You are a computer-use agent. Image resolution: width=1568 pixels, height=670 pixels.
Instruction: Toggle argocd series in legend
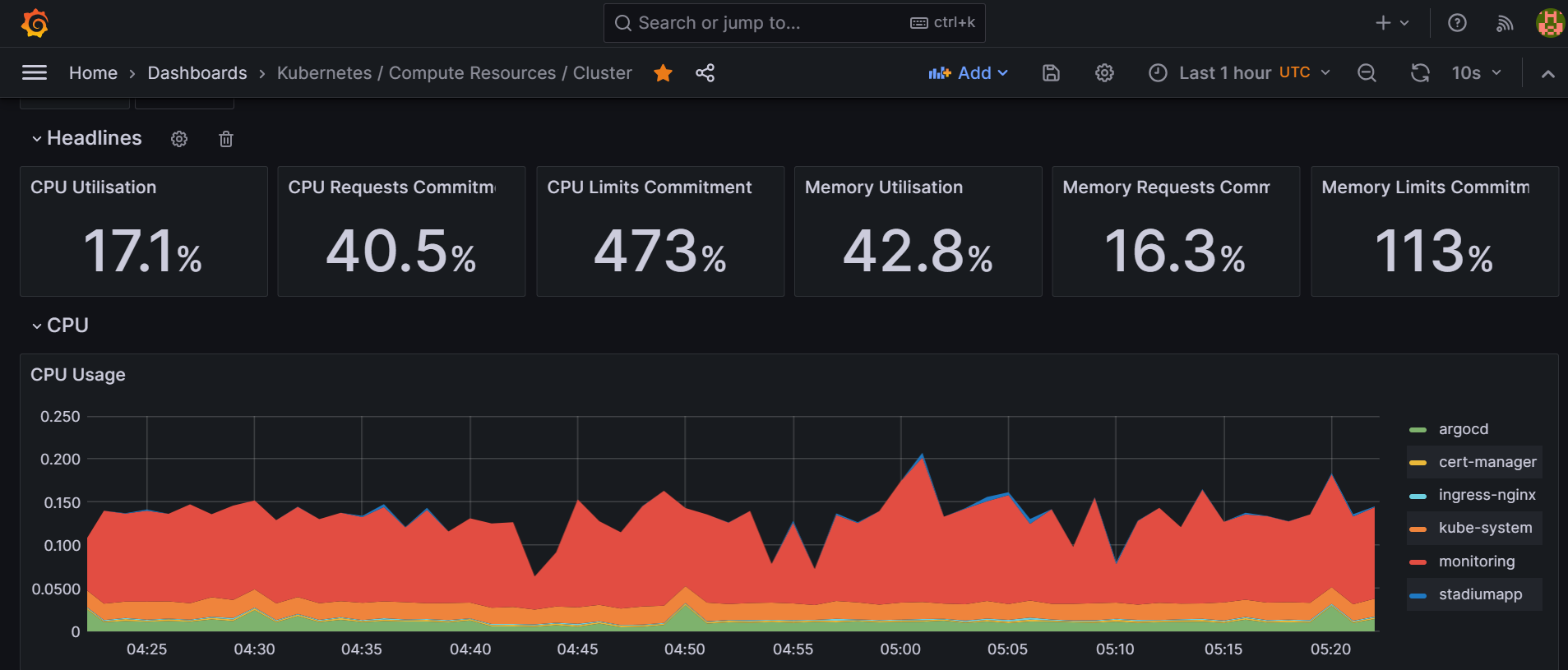click(1464, 429)
